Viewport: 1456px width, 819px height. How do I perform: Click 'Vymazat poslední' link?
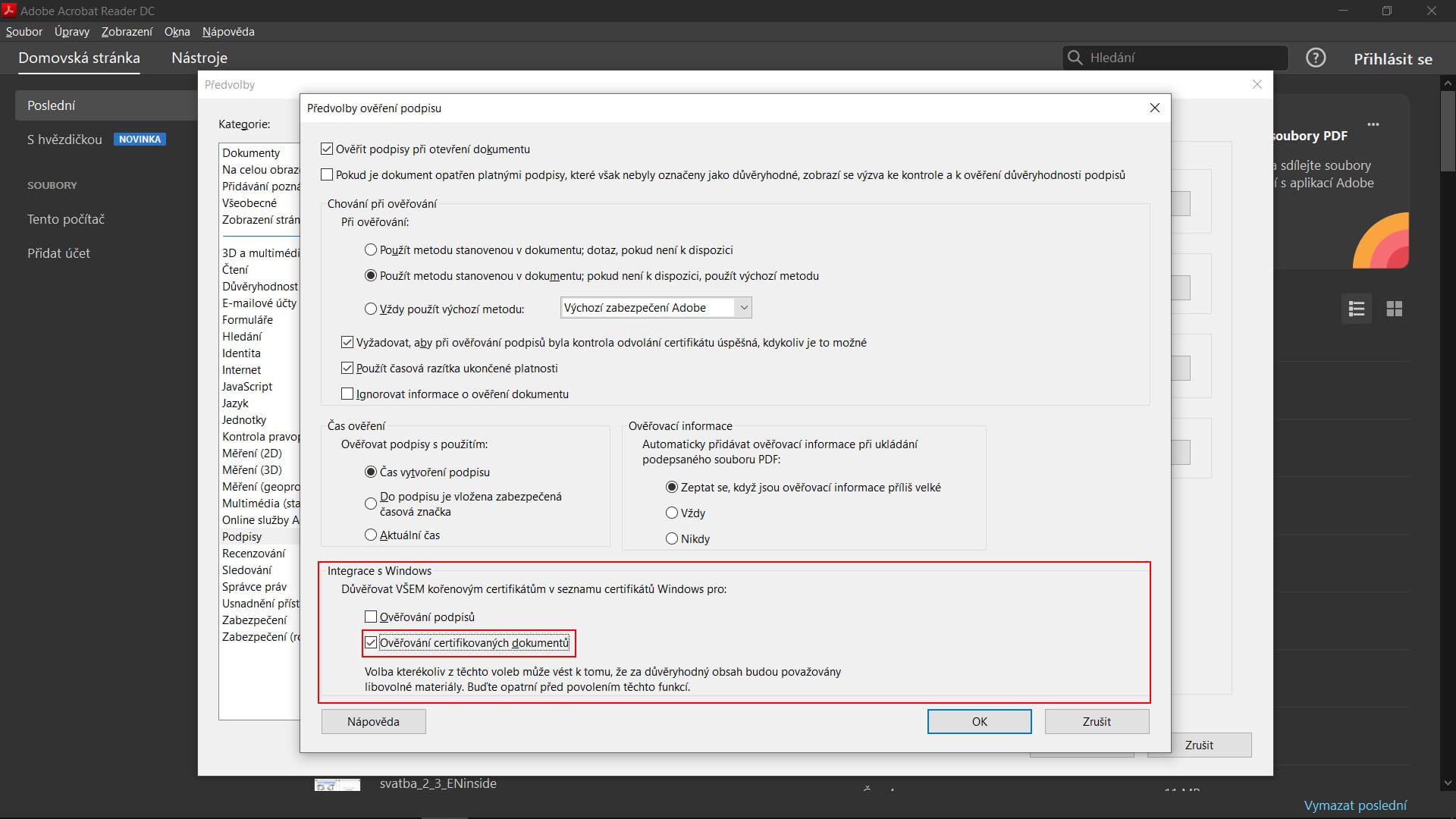coord(1355,805)
